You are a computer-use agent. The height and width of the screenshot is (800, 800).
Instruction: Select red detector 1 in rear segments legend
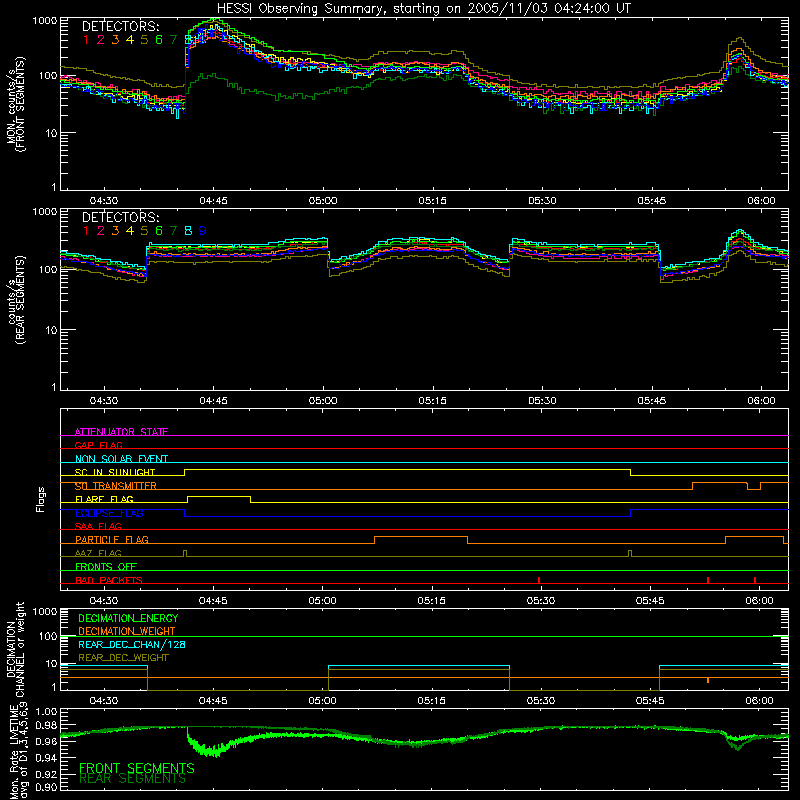click(x=86, y=231)
